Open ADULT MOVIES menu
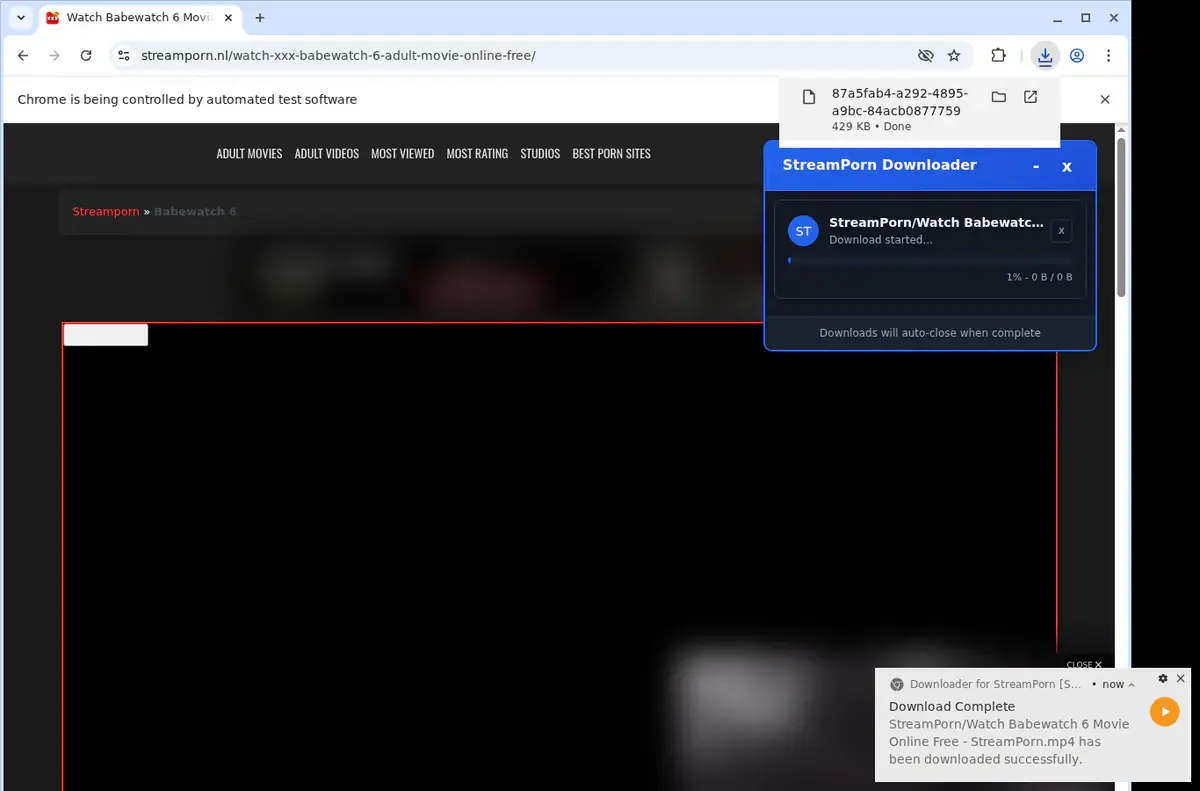Screen dimensions: 1200x791 pyautogui.click(x=249, y=154)
